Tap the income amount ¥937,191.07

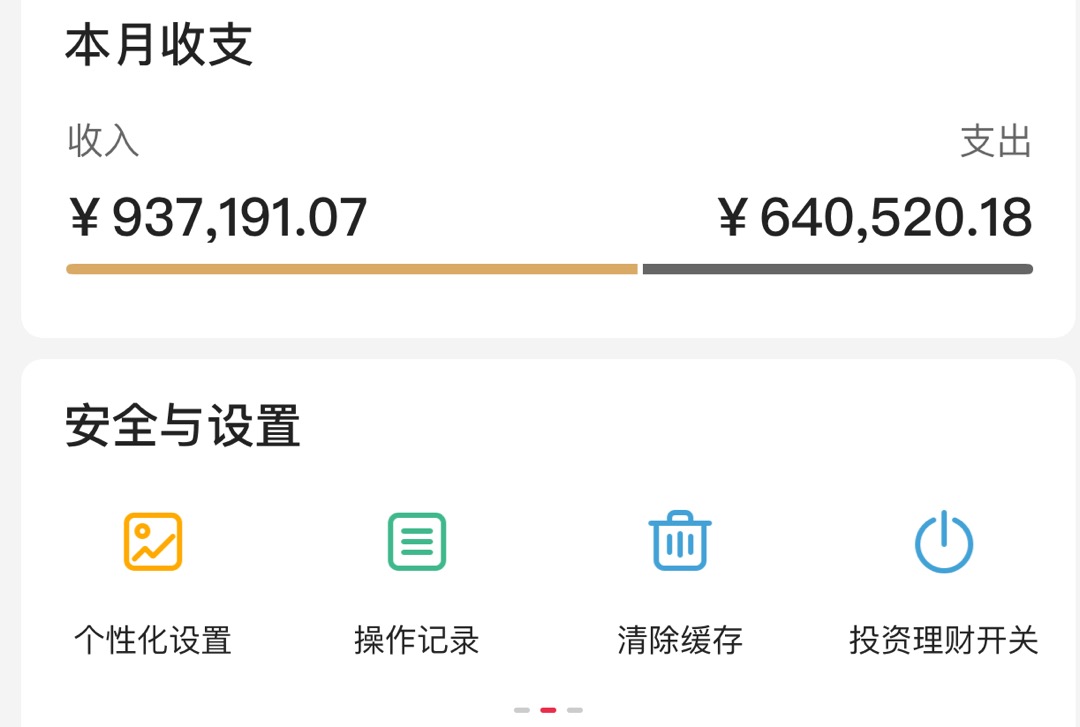(x=218, y=218)
